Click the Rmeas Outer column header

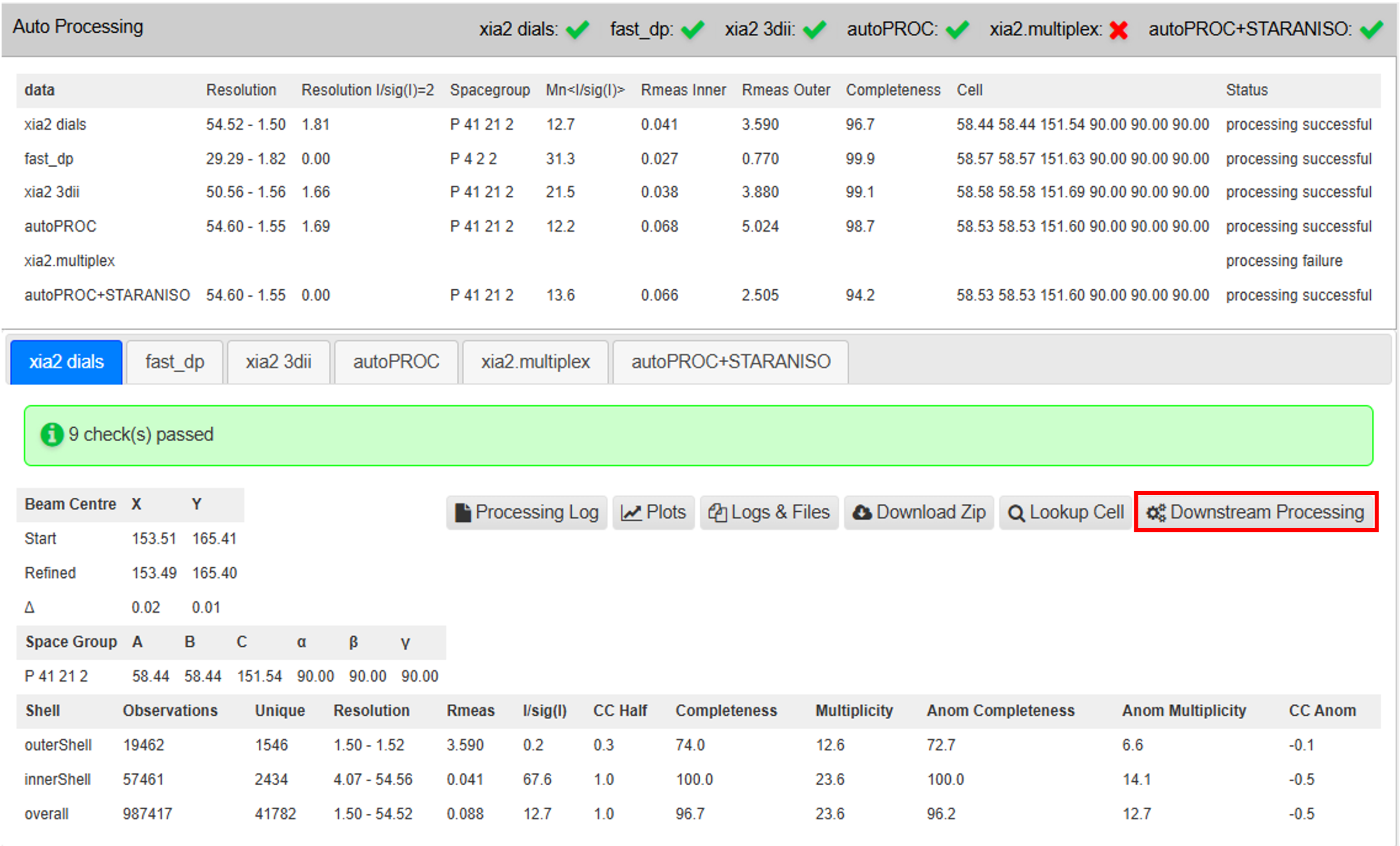click(x=786, y=90)
